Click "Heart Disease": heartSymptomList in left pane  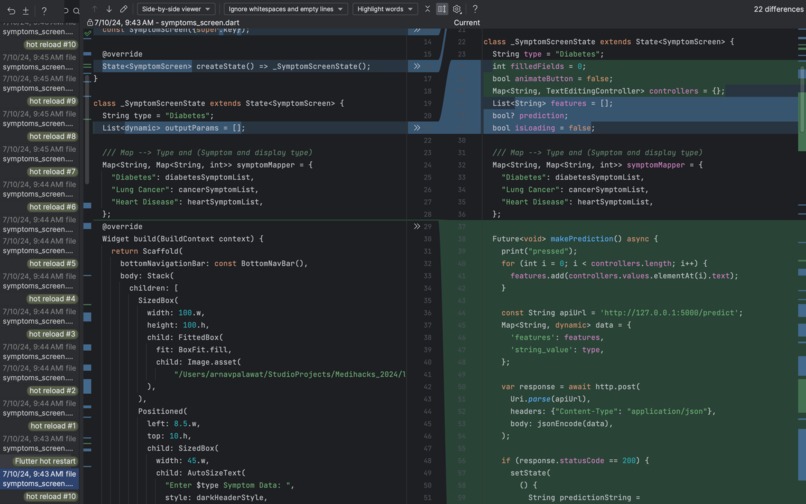click(187, 202)
